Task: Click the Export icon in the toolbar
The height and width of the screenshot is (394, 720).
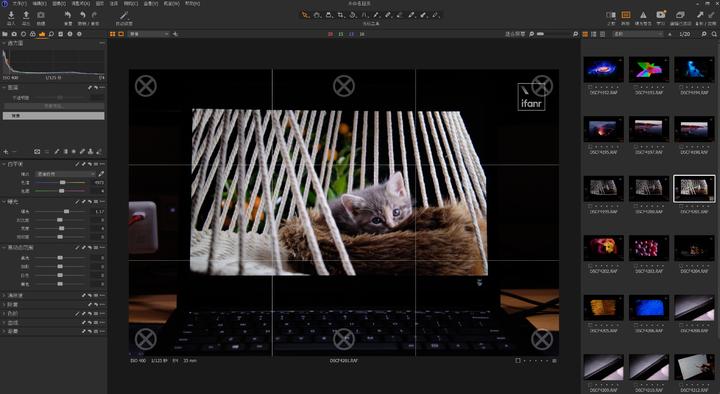Action: pos(26,15)
